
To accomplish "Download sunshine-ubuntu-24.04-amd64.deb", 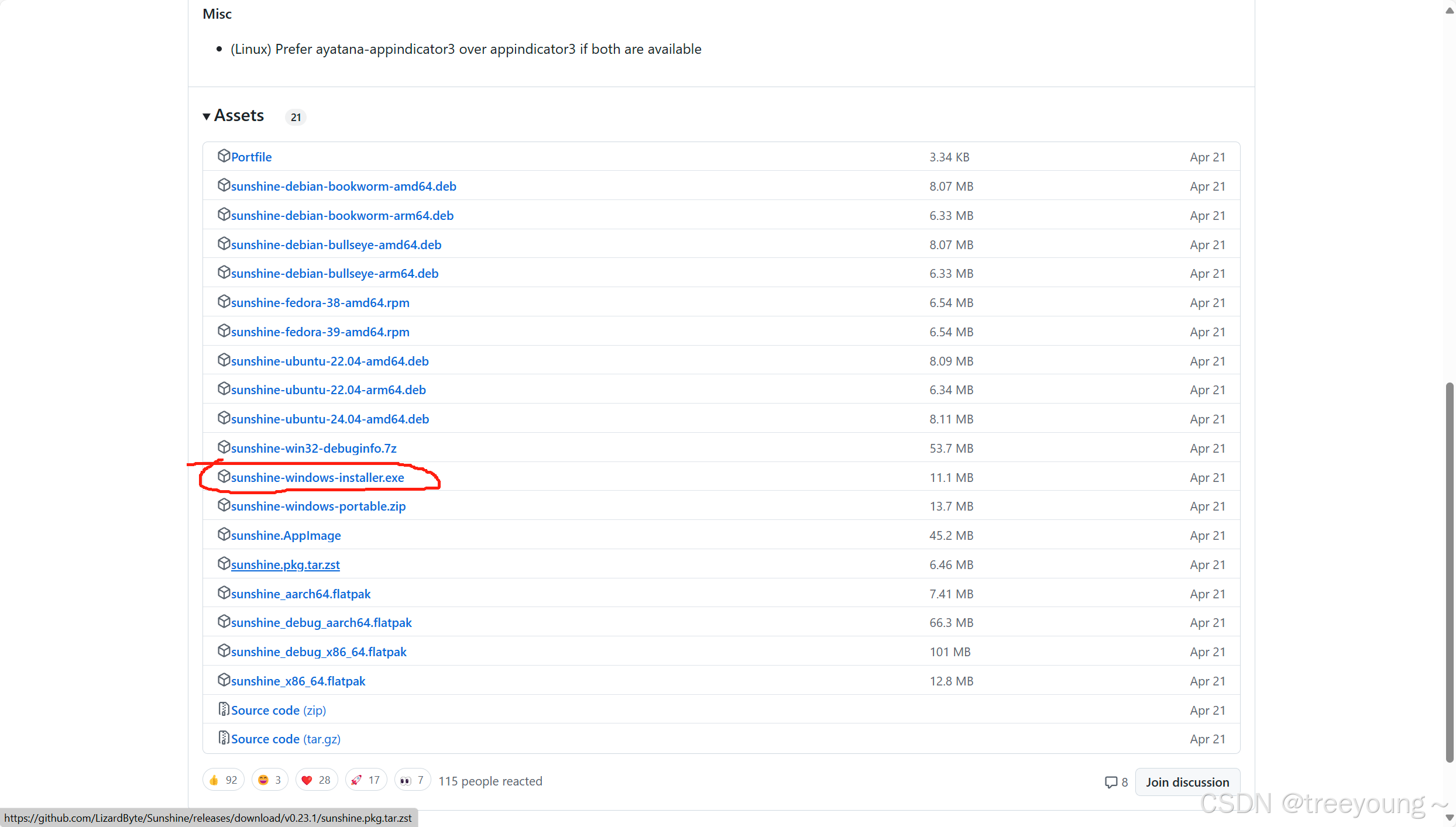I will click(329, 419).
